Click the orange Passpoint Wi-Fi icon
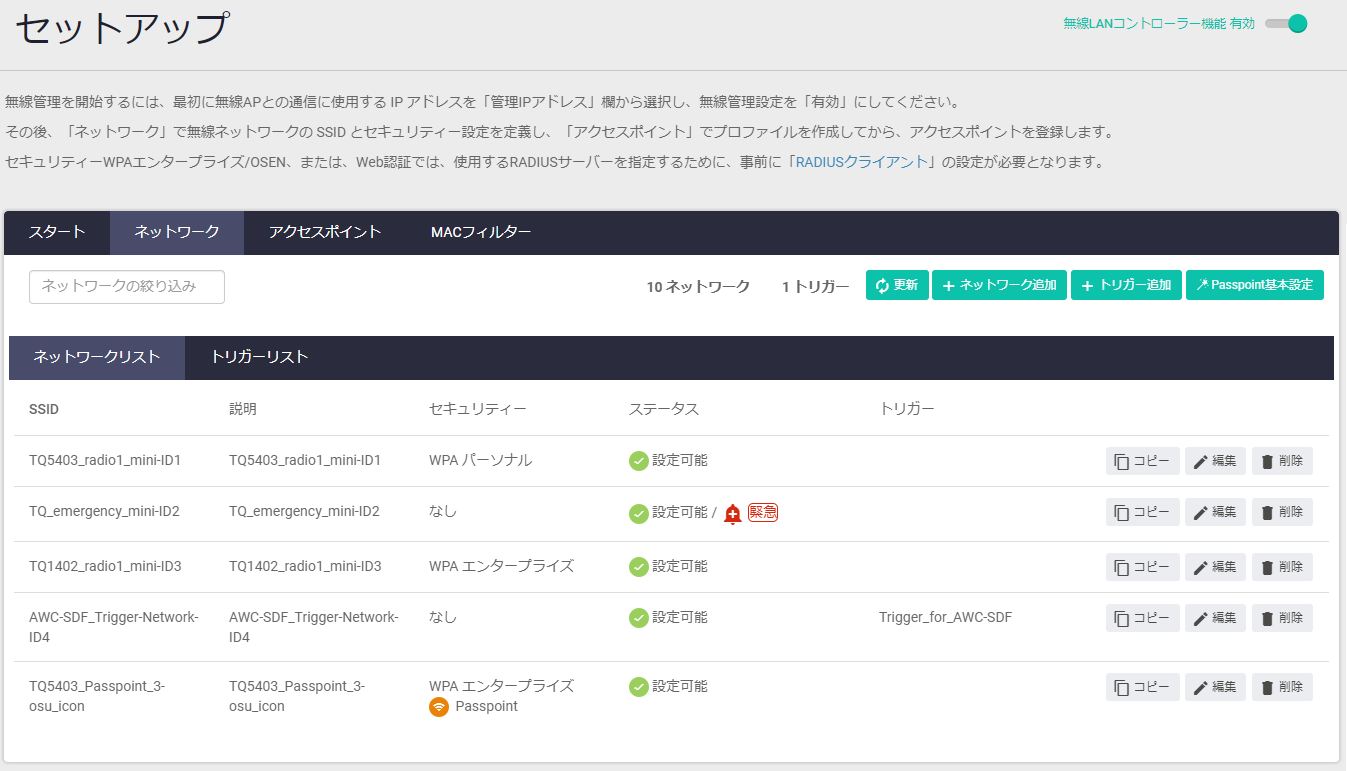 (x=438, y=707)
